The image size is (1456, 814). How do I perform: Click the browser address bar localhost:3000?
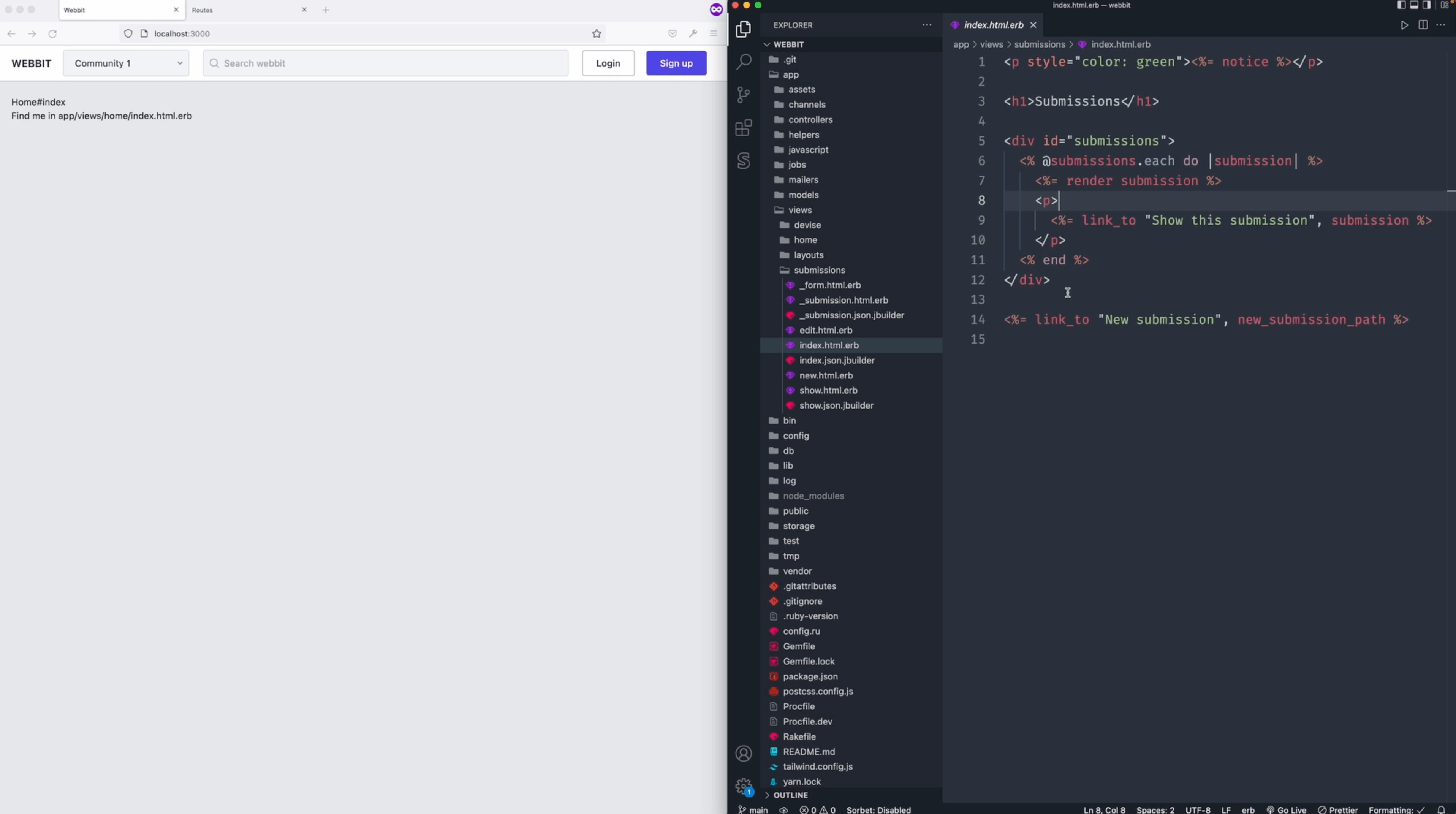362,34
